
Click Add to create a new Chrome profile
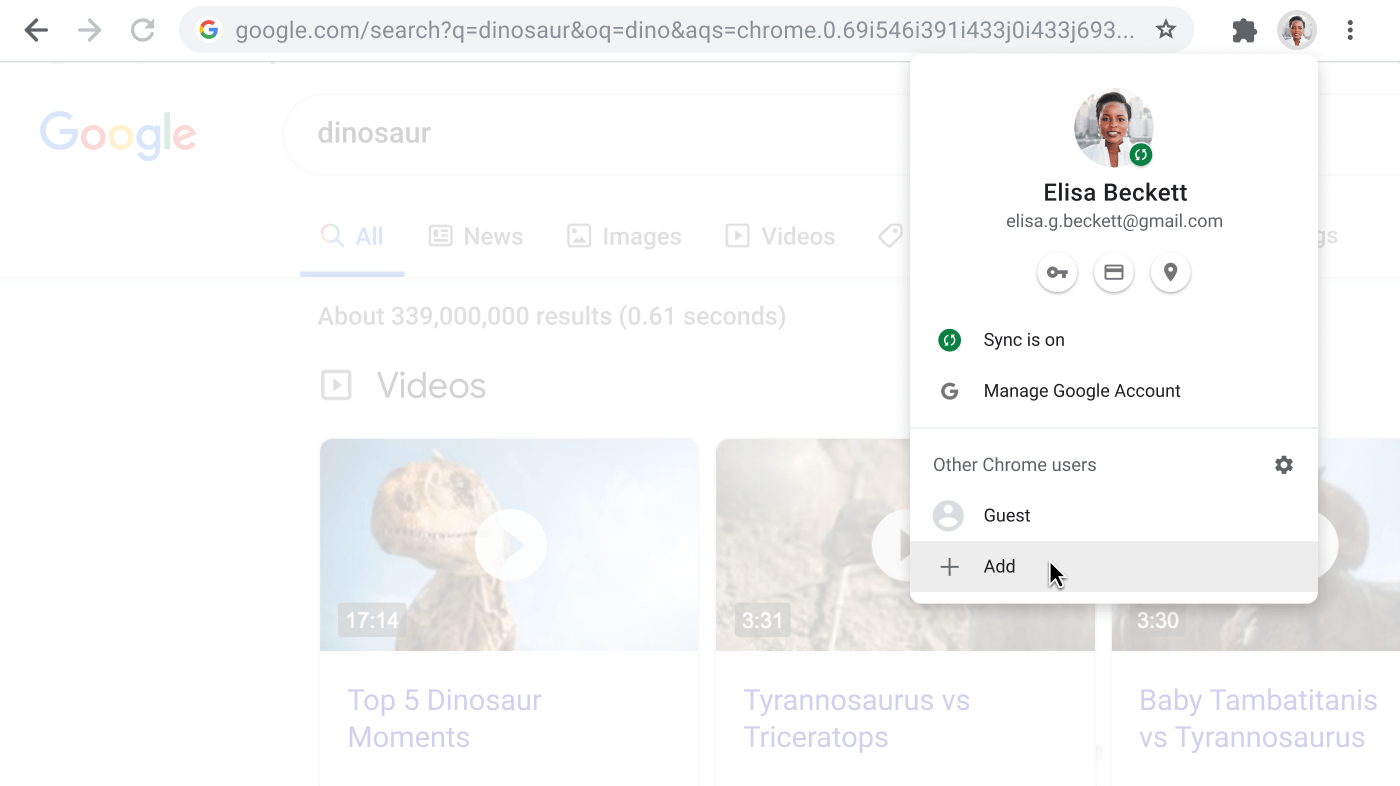(999, 566)
